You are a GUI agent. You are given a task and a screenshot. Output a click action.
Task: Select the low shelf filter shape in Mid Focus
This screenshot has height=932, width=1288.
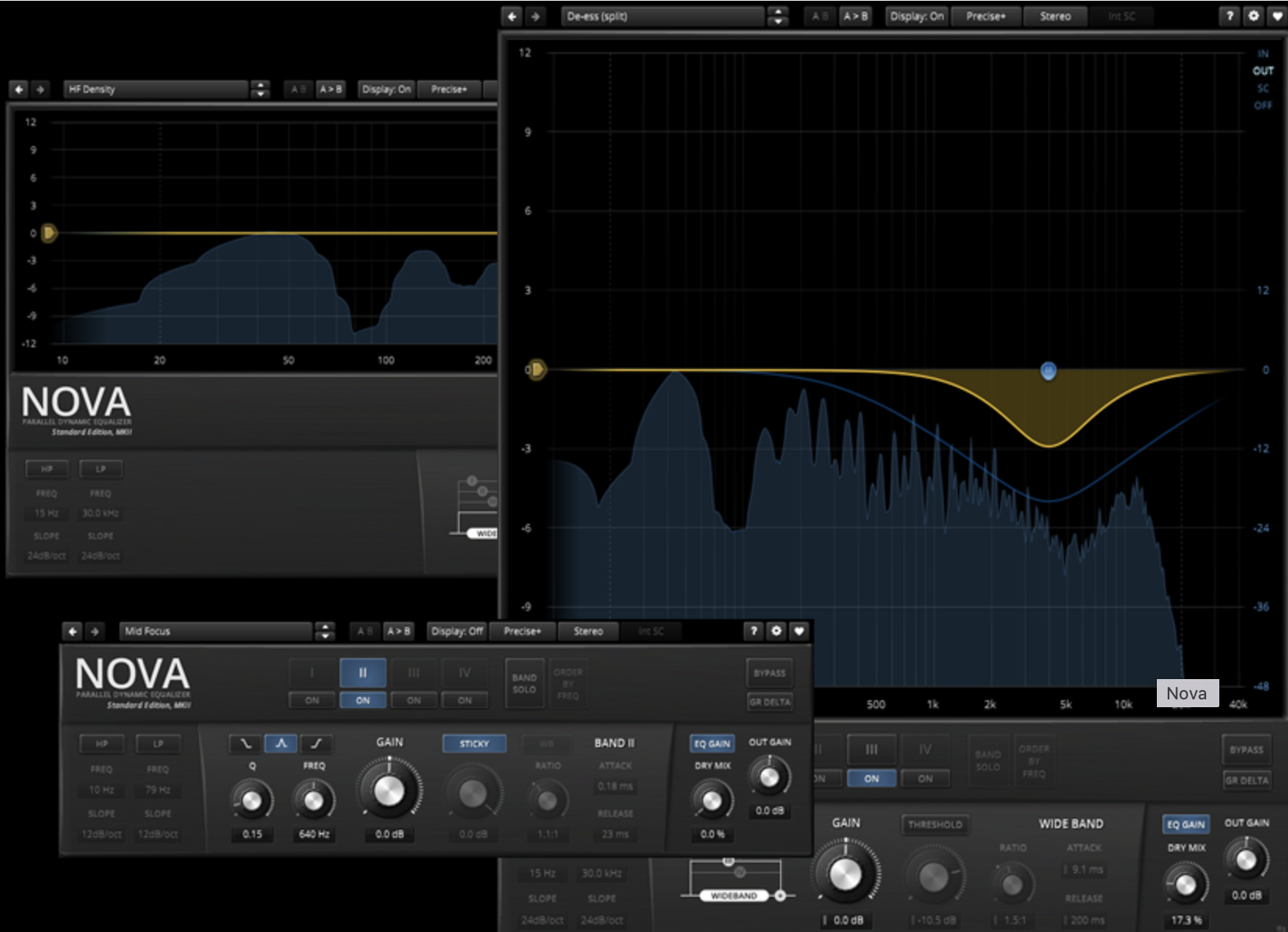(x=245, y=743)
